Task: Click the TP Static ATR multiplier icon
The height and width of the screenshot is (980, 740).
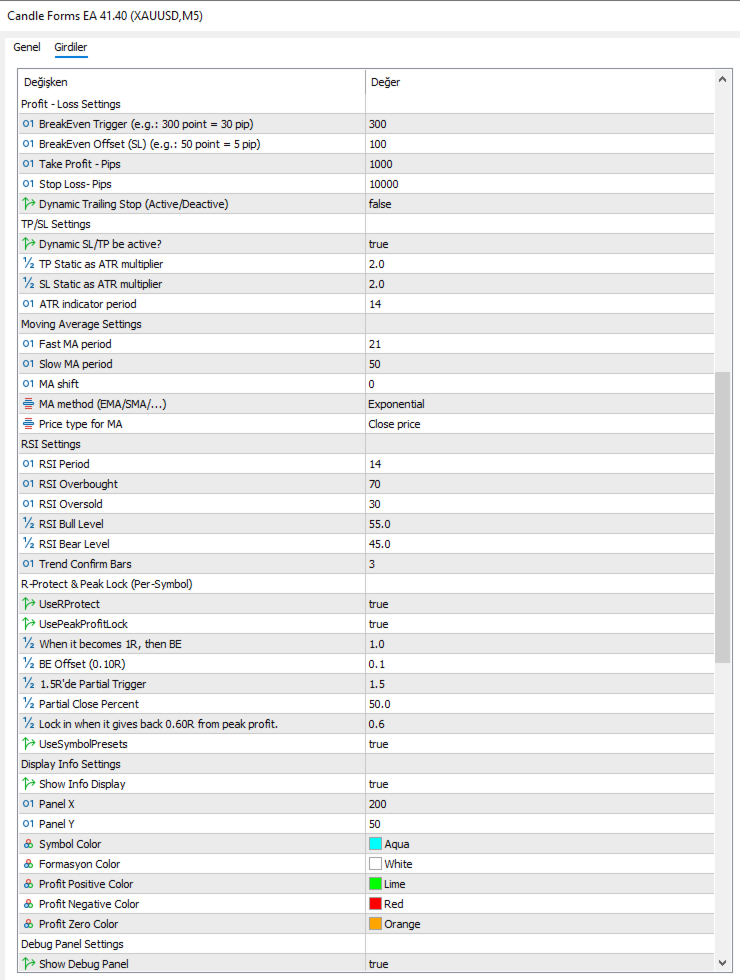Action: pyautogui.click(x=28, y=264)
